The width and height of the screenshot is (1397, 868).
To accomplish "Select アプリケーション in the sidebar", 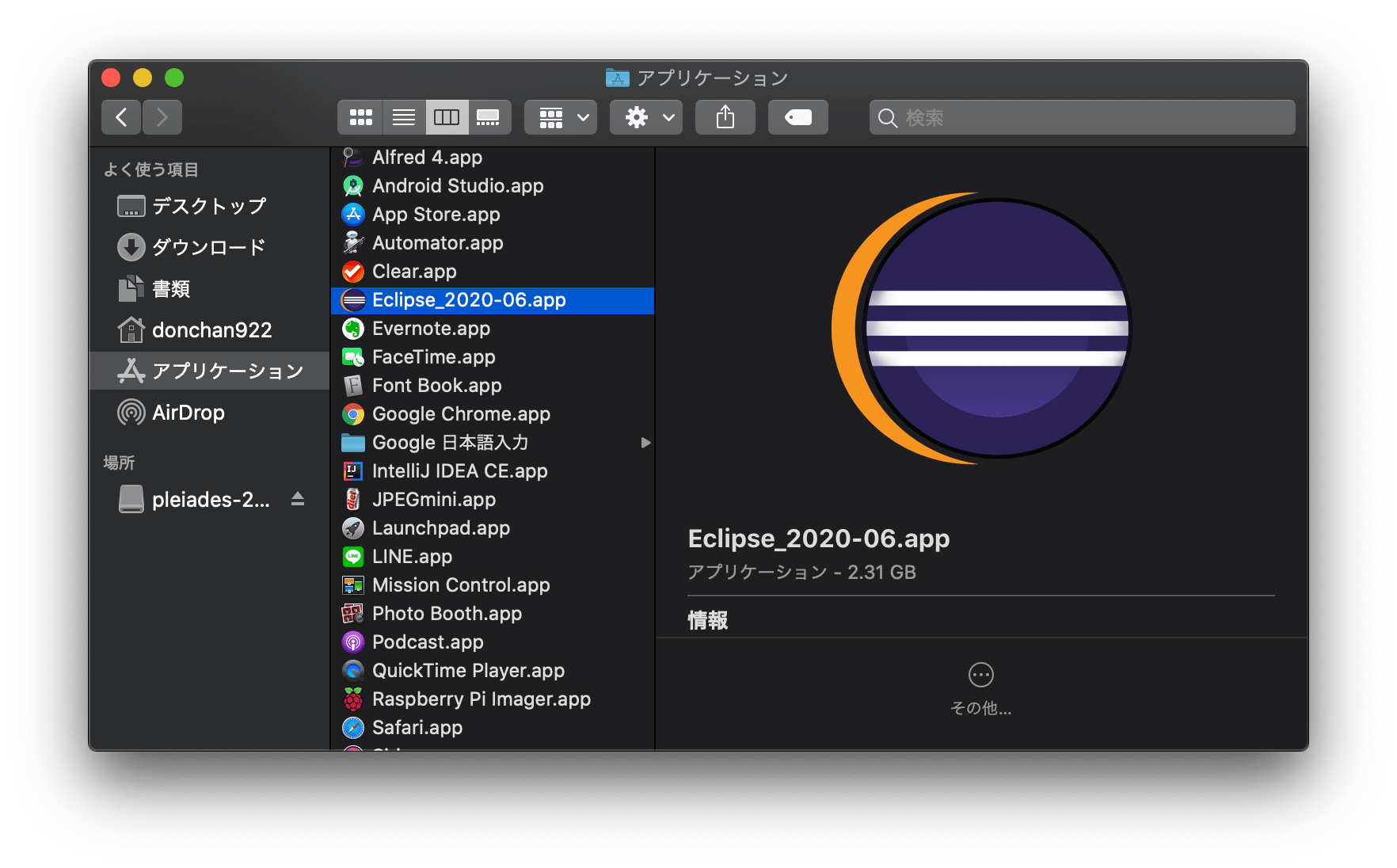I will (x=226, y=370).
